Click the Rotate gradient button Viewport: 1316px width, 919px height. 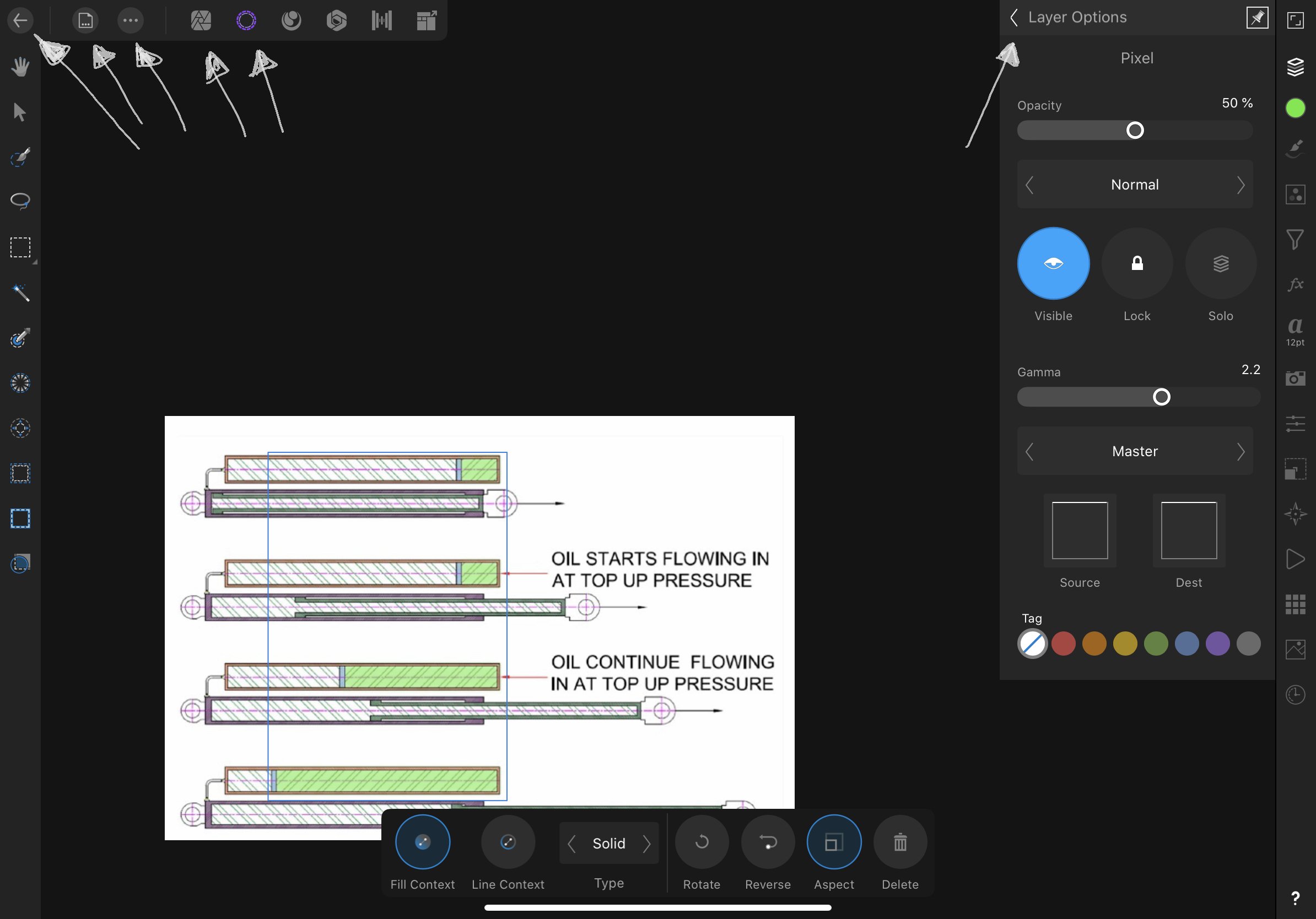pos(702,842)
